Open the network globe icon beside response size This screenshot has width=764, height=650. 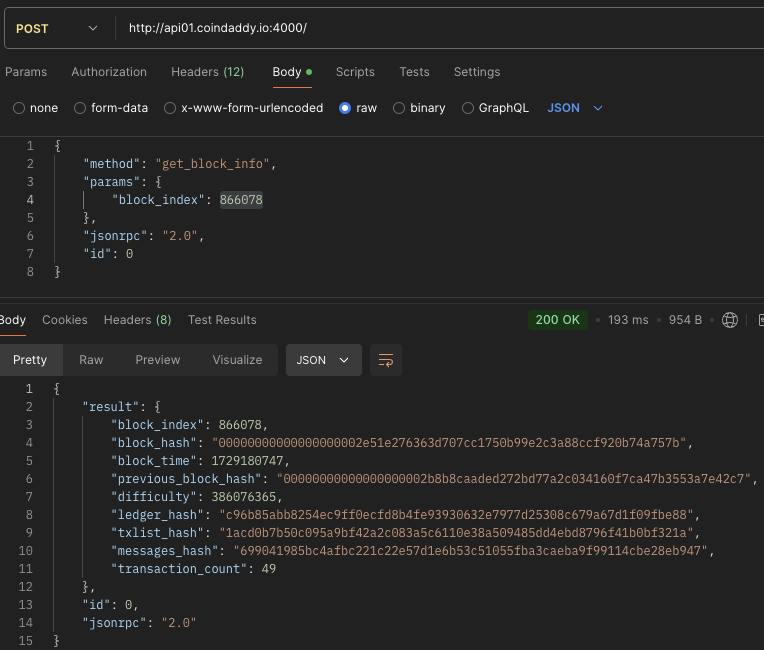[729, 320]
